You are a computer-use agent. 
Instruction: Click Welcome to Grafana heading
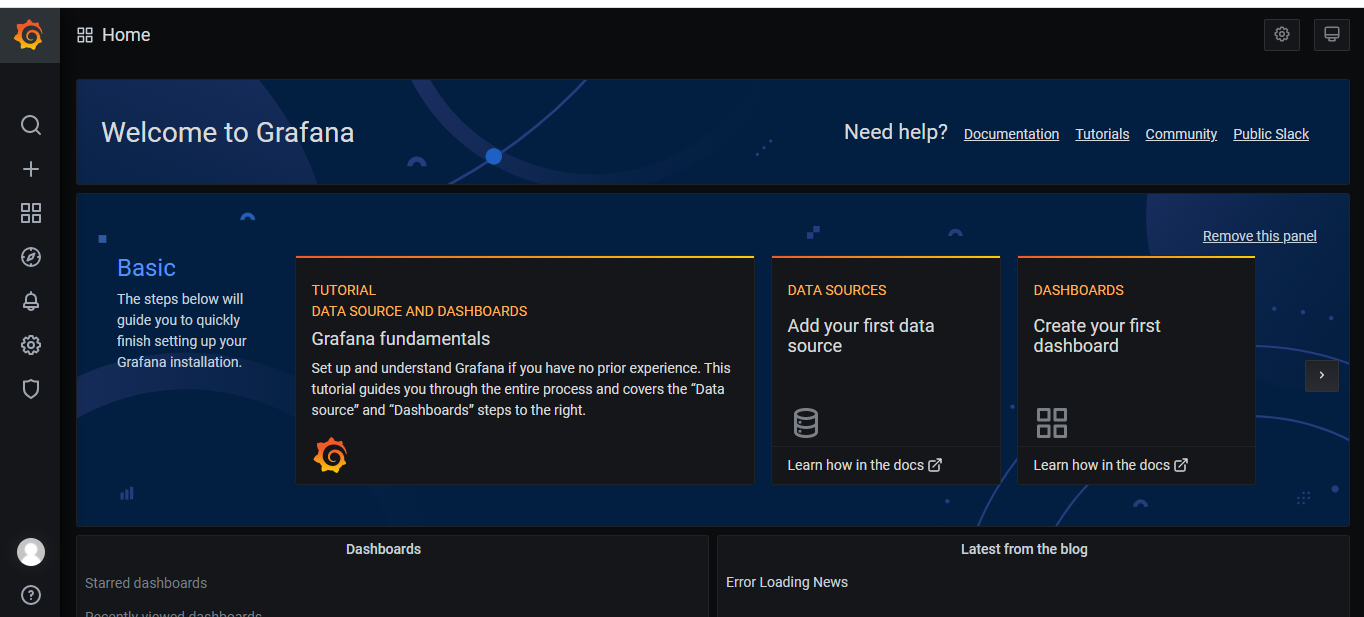point(228,132)
